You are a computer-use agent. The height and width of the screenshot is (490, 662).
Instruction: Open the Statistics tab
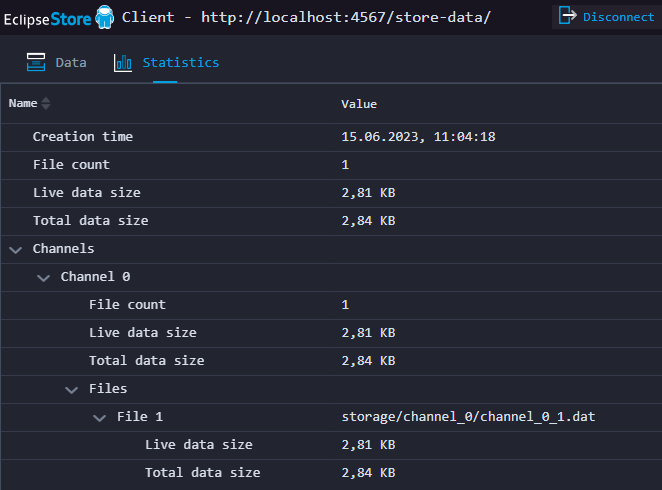click(x=166, y=63)
